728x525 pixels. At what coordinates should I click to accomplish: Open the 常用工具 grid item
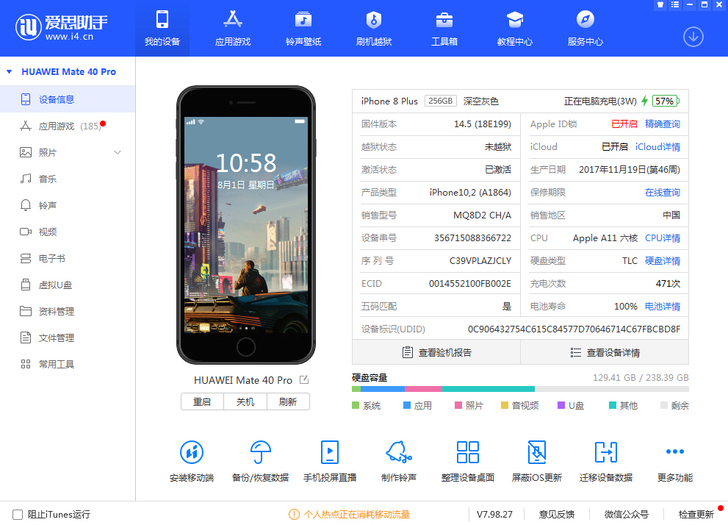pyautogui.click(x=68, y=364)
